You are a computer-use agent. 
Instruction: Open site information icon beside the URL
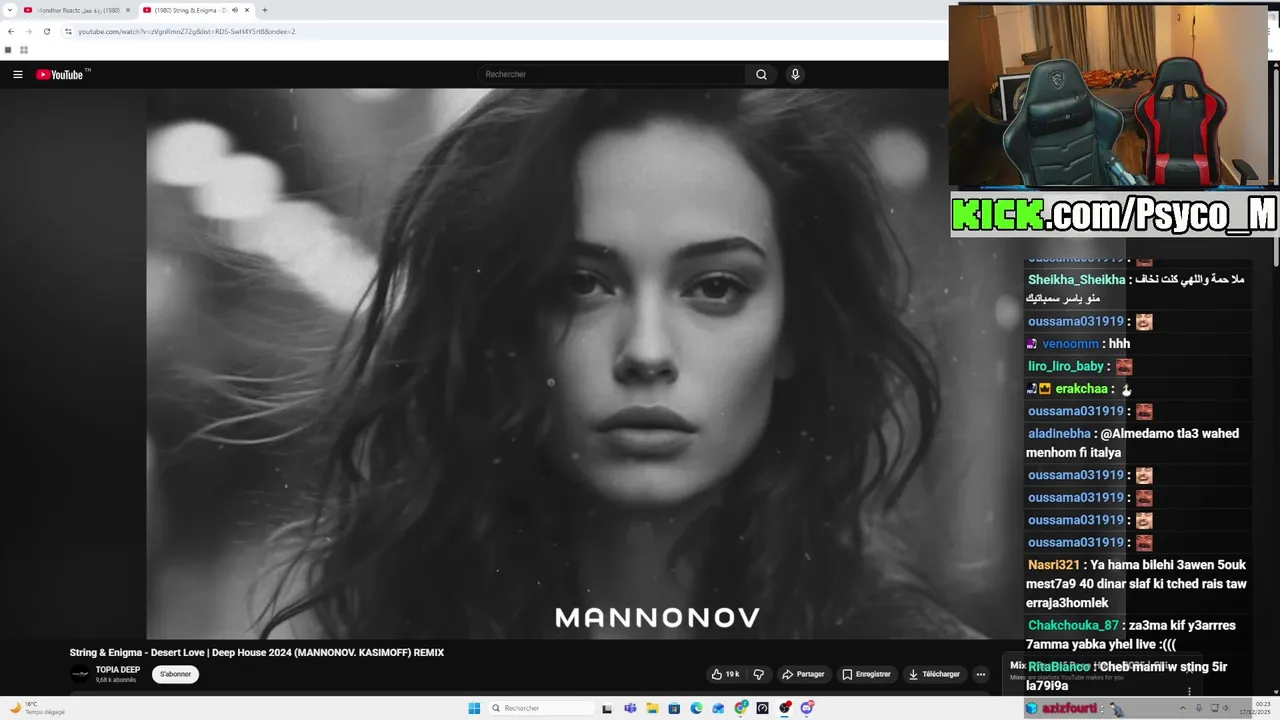(x=68, y=31)
